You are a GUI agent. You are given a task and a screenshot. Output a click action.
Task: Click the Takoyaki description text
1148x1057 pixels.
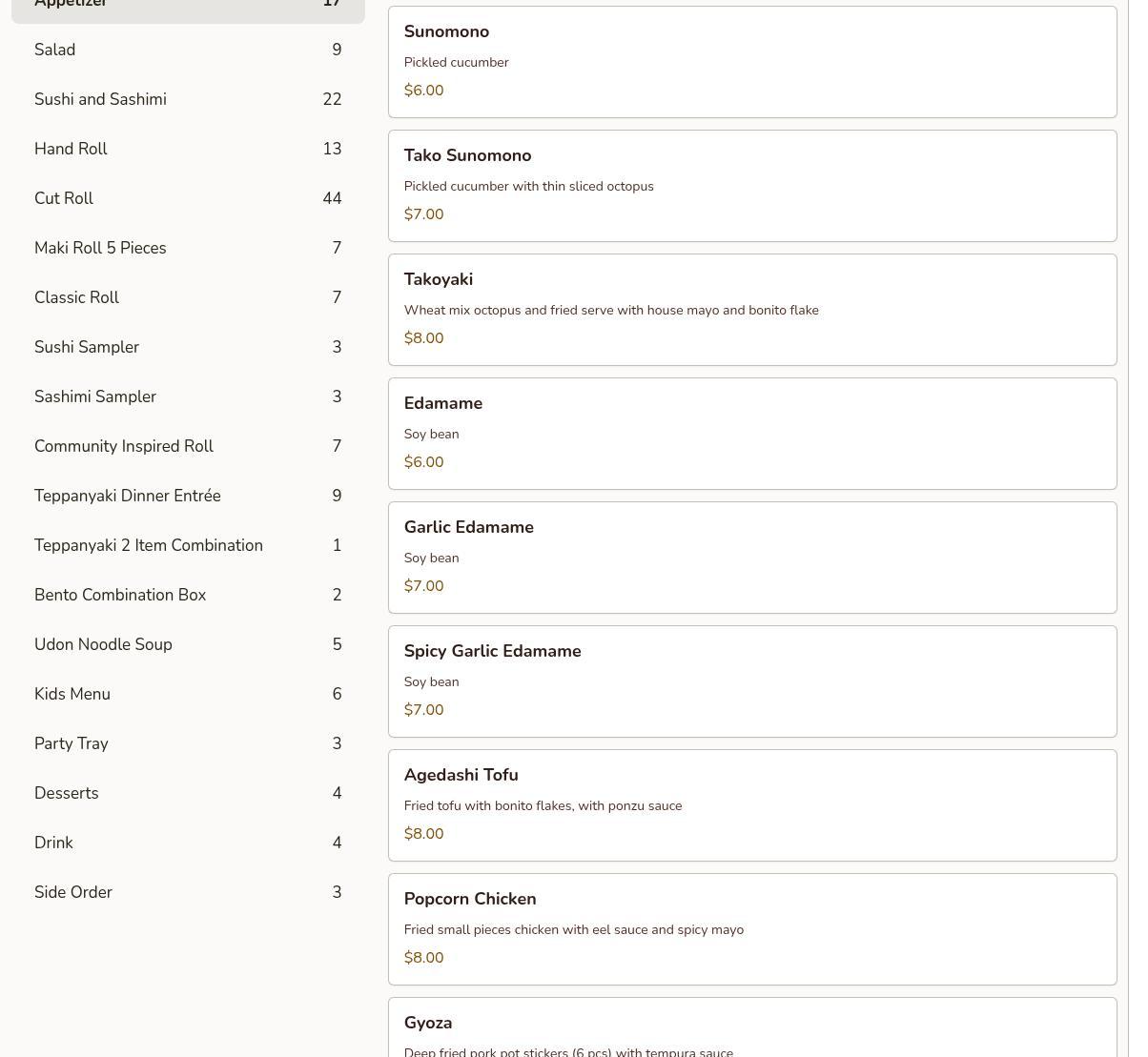click(611, 310)
